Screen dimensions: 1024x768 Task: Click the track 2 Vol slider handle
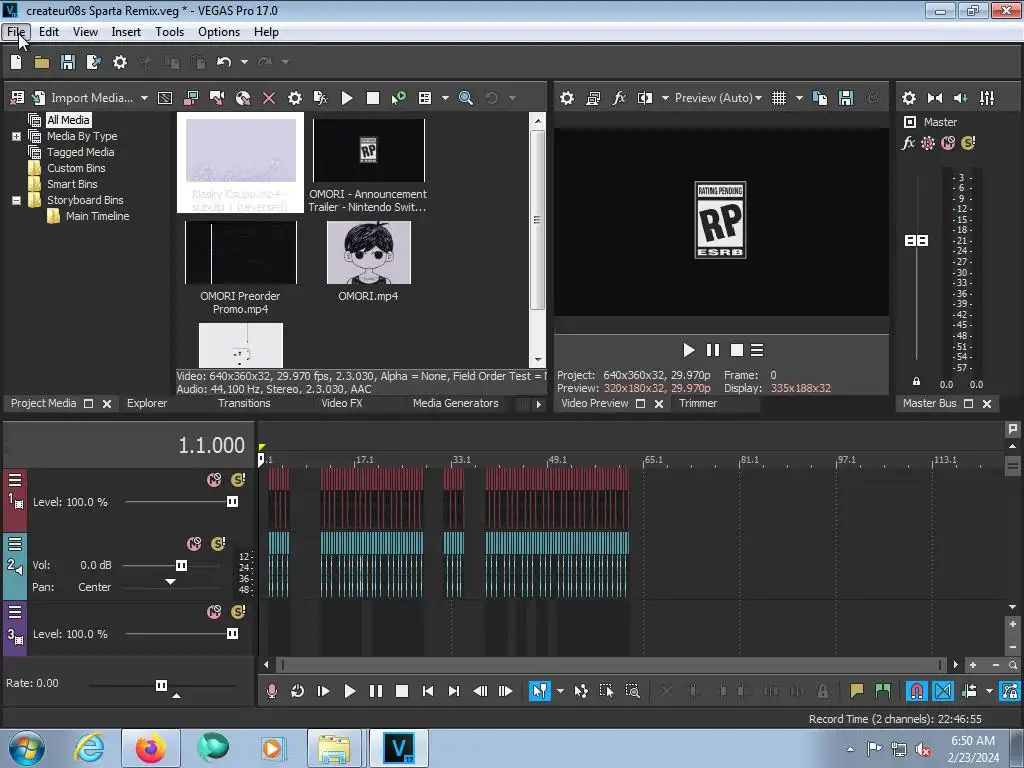[x=181, y=566]
